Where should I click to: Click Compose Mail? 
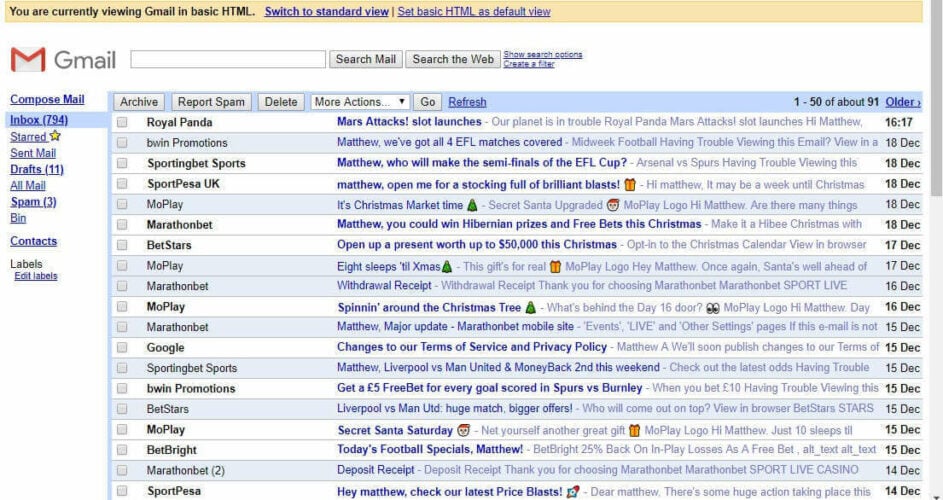47,99
